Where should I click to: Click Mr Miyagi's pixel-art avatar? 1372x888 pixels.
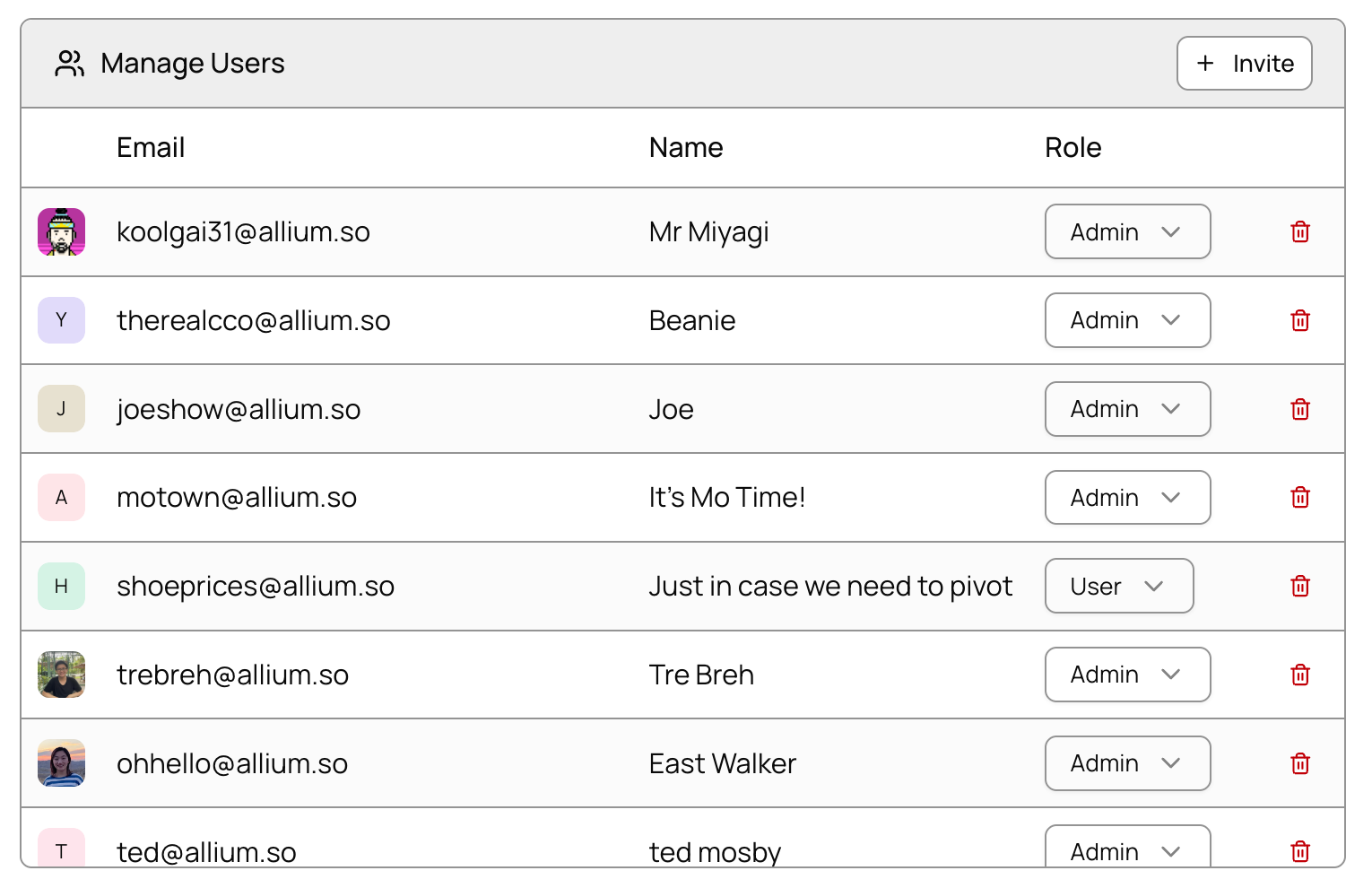click(x=61, y=232)
